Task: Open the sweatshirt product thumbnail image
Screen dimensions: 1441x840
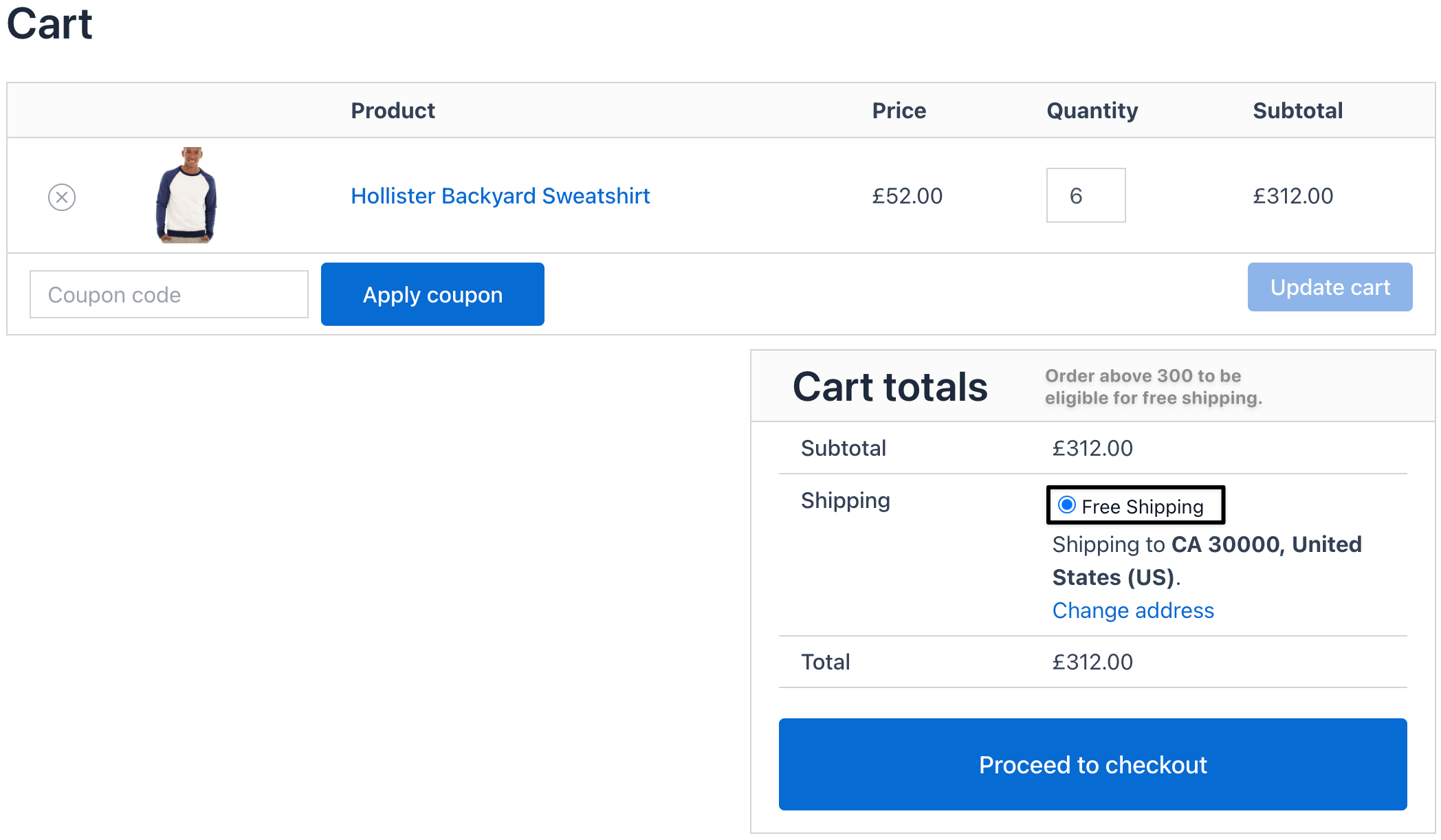Action: click(x=186, y=195)
